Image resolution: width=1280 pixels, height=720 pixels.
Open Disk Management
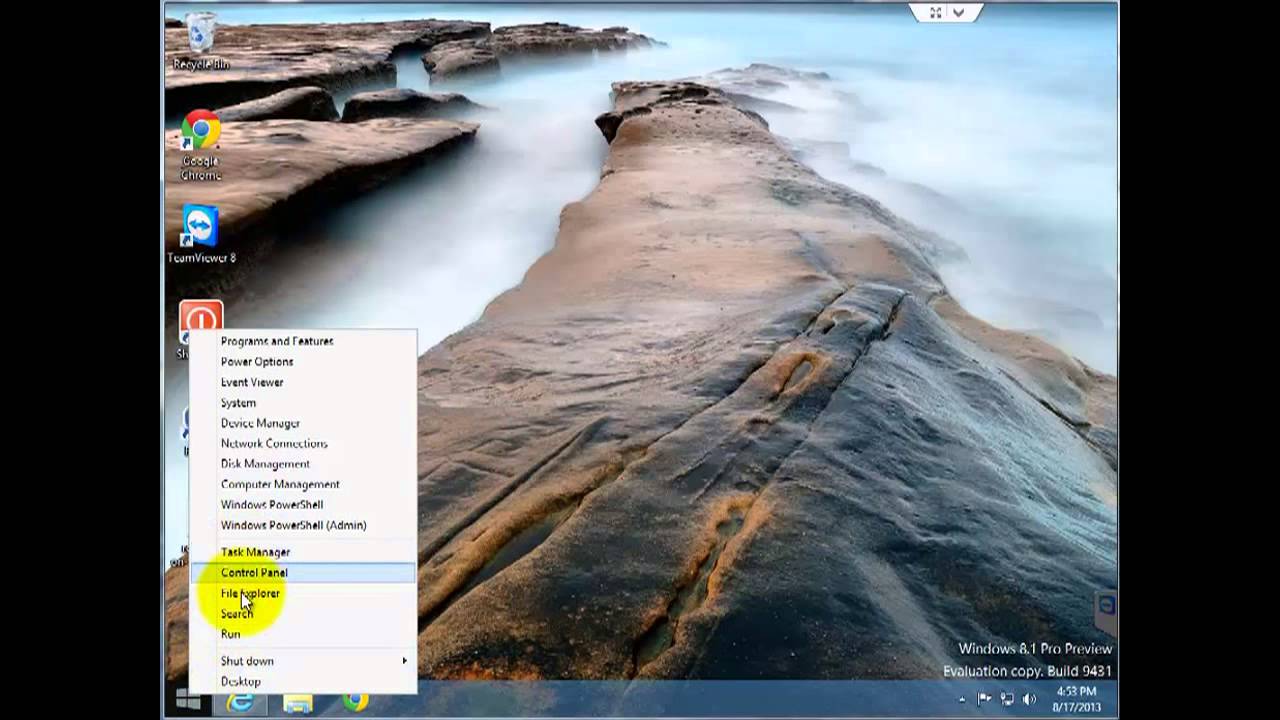[303, 464]
